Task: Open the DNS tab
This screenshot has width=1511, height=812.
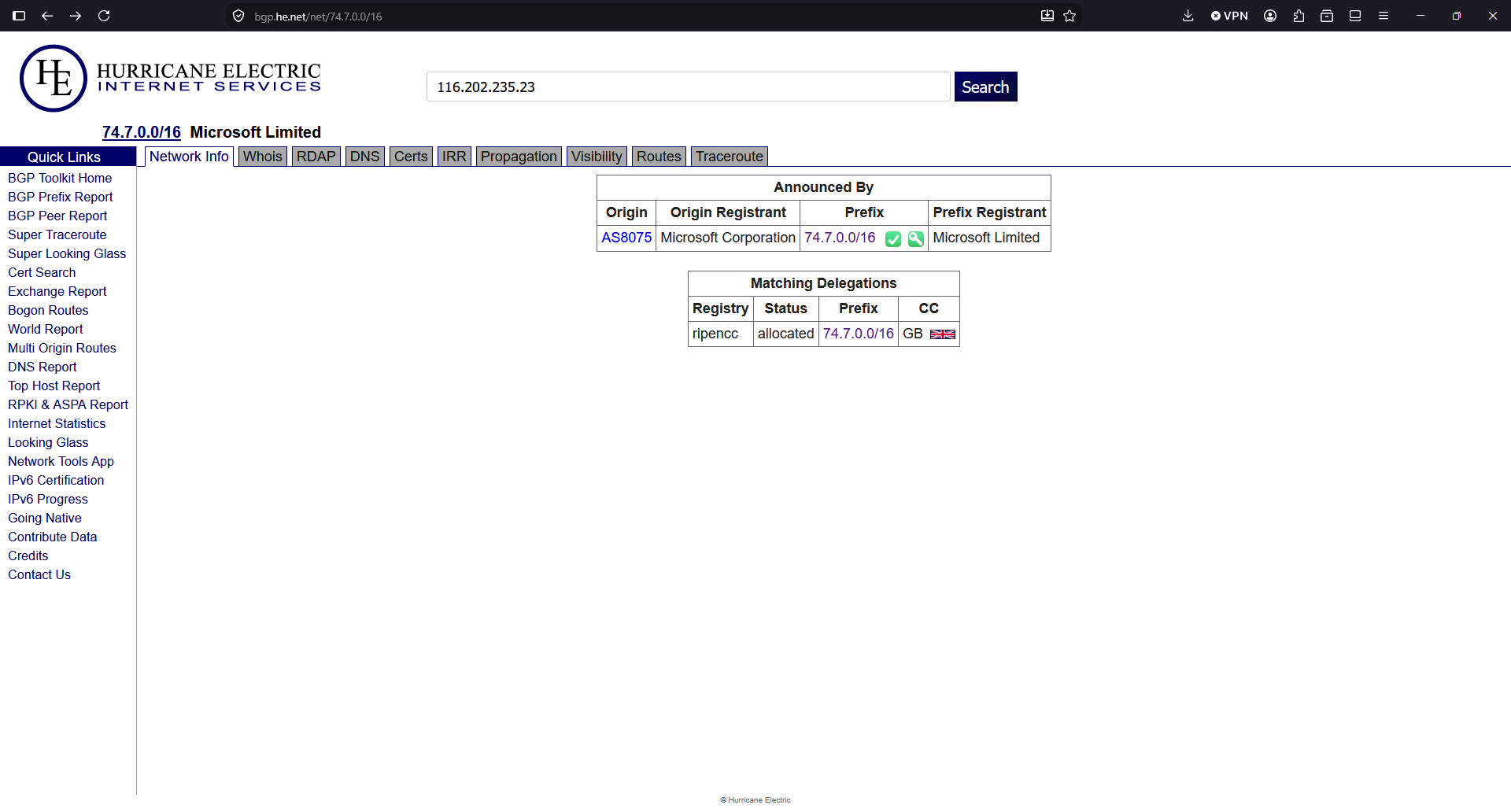Action: [x=365, y=157]
